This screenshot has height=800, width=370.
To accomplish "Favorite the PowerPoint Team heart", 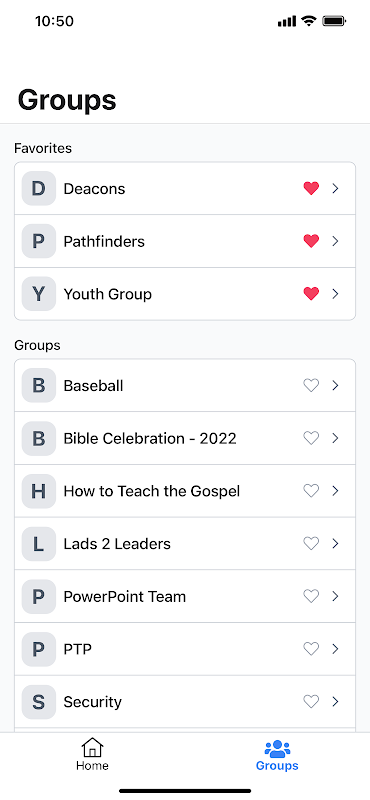I will click(x=311, y=596).
